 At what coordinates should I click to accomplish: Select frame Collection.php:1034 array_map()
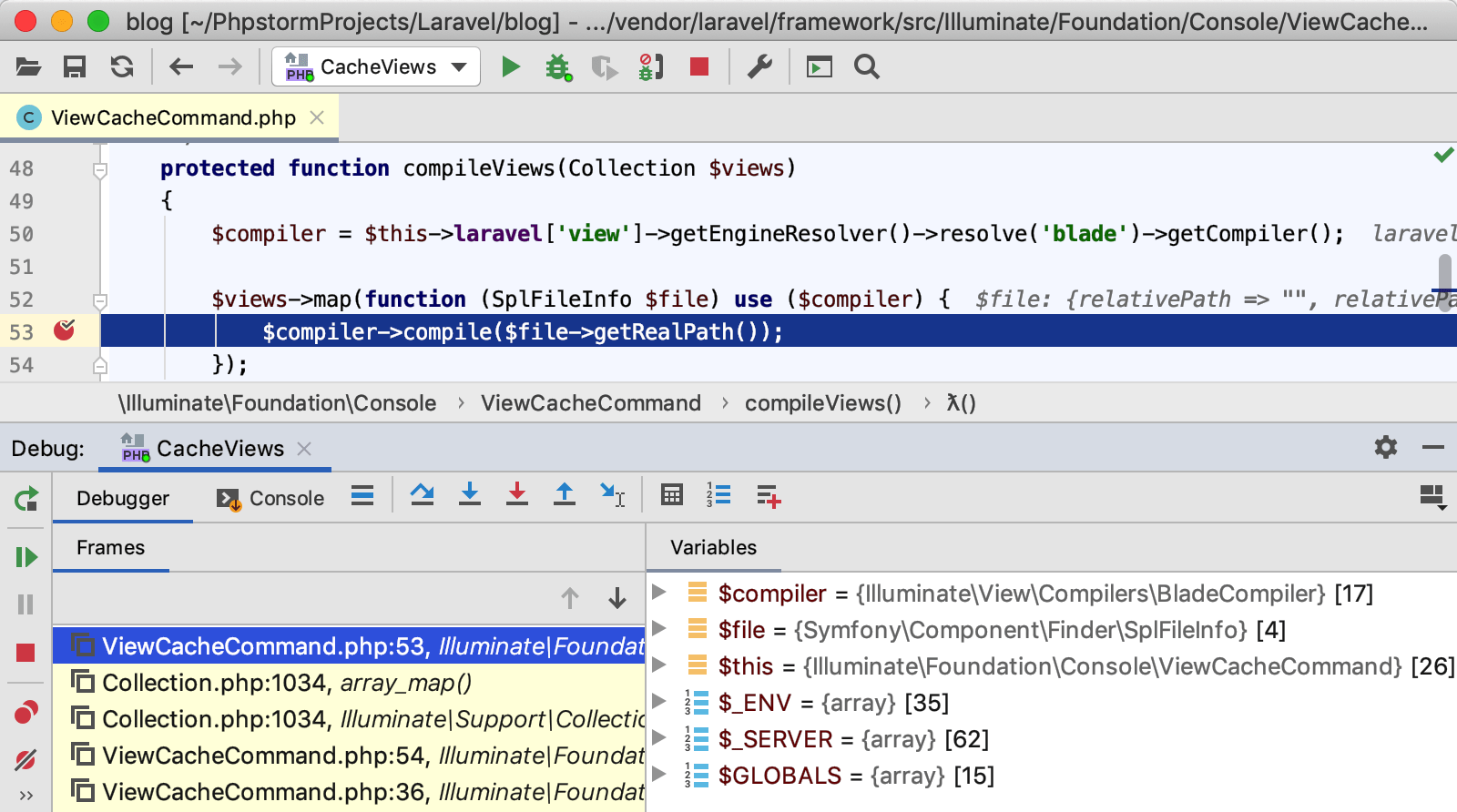tap(349, 683)
